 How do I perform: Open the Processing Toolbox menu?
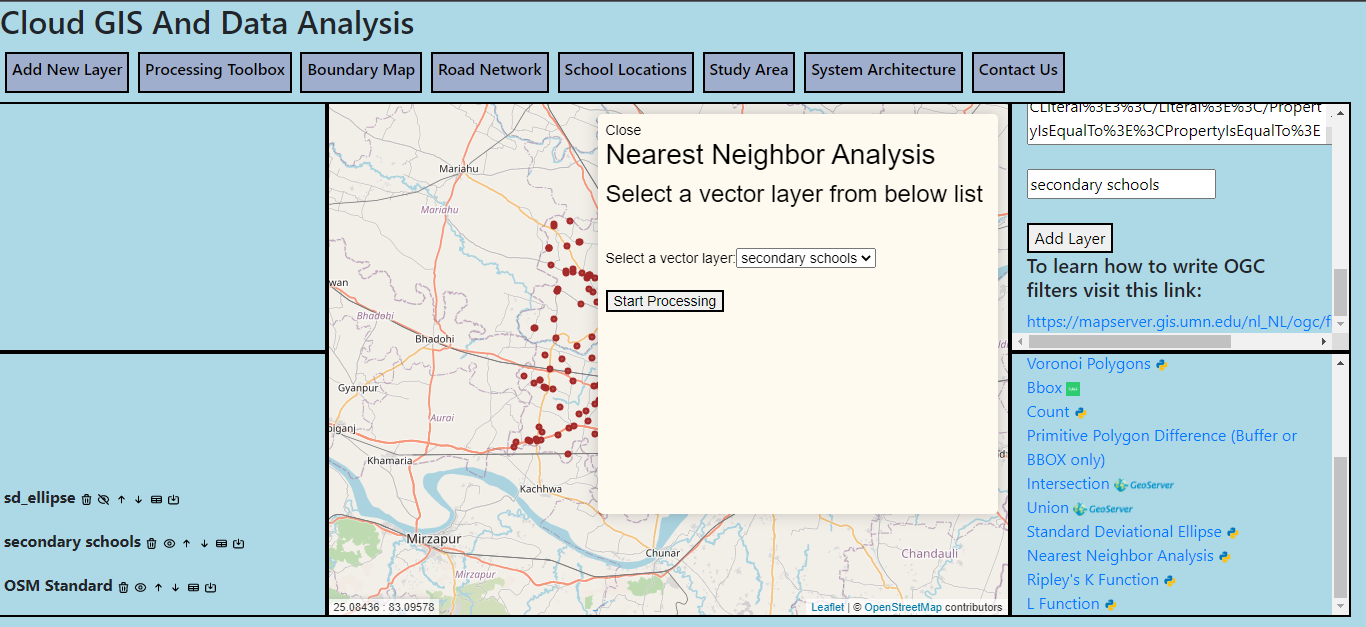tap(215, 71)
